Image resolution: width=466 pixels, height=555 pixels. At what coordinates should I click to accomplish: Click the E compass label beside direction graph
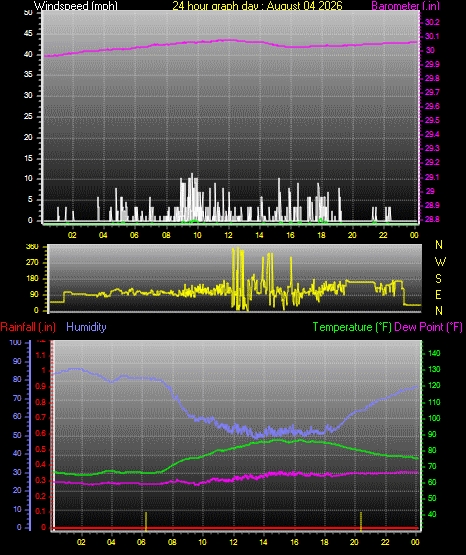click(438, 294)
